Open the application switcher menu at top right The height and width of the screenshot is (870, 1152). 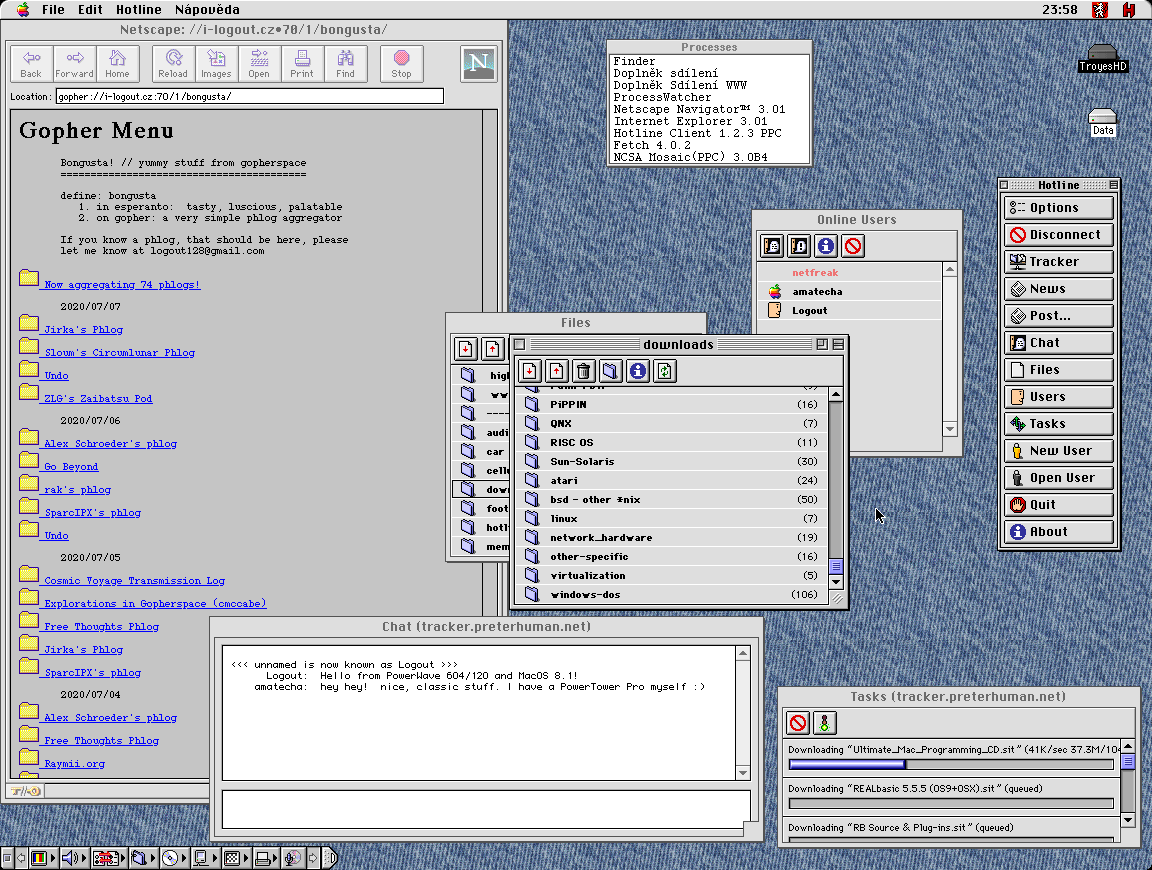coord(1129,10)
